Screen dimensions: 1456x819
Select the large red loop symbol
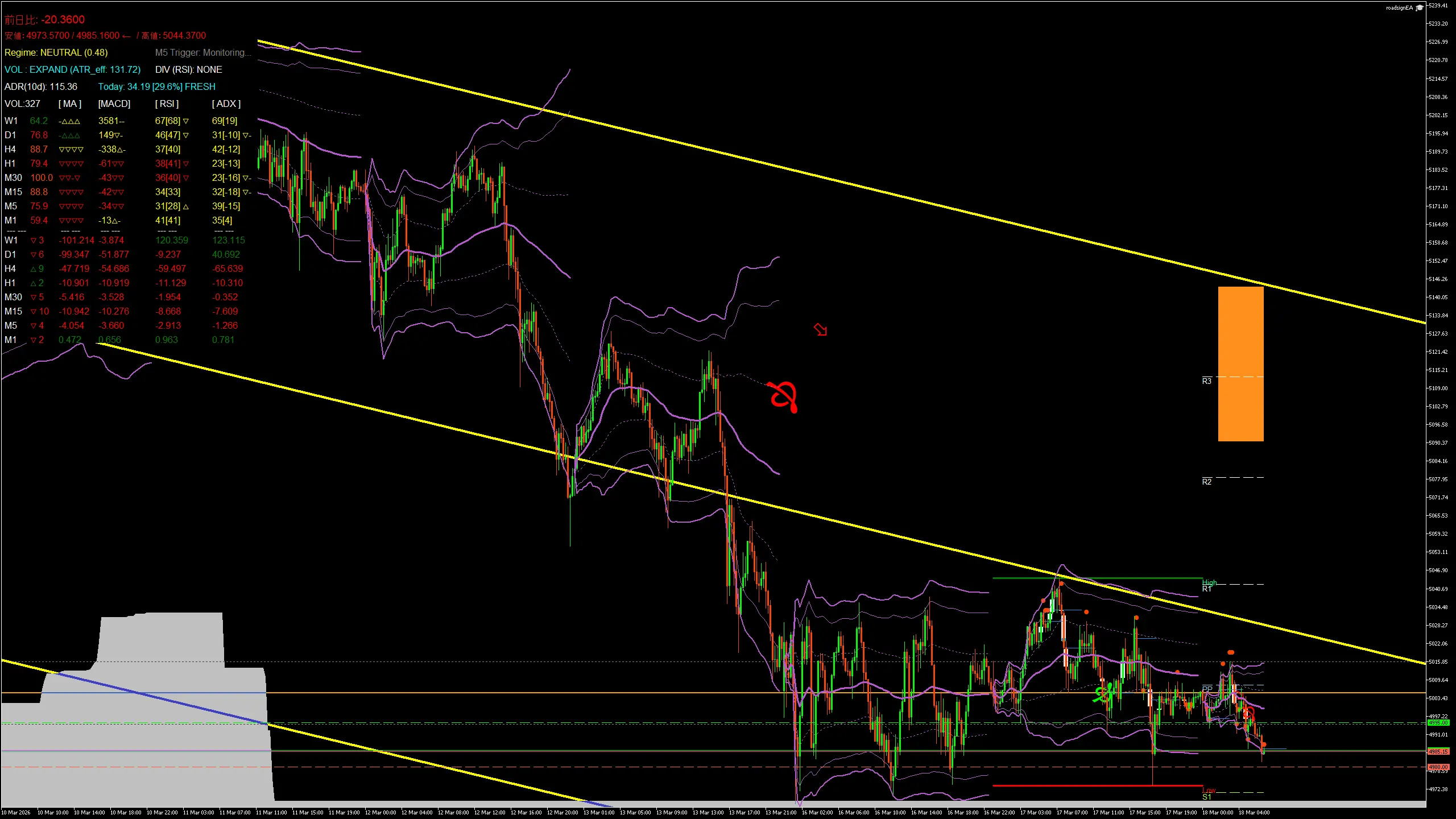coord(783,396)
